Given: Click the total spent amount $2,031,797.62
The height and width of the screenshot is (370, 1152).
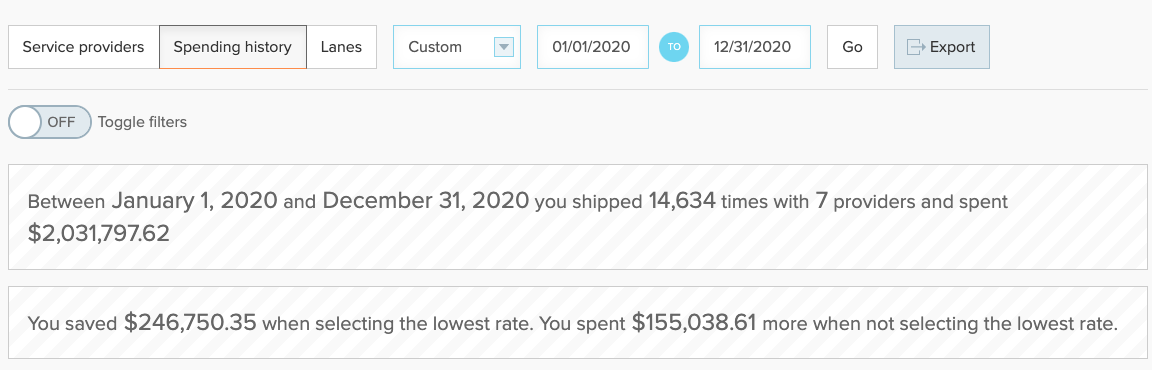Looking at the screenshot, I should click(98, 233).
